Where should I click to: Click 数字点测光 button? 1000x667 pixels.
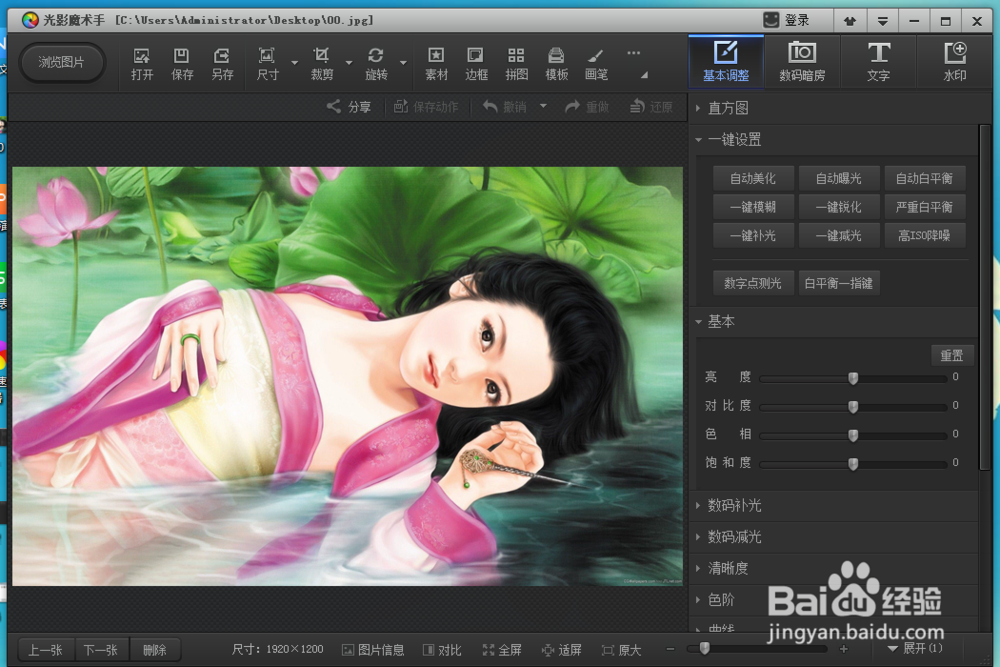tap(753, 283)
